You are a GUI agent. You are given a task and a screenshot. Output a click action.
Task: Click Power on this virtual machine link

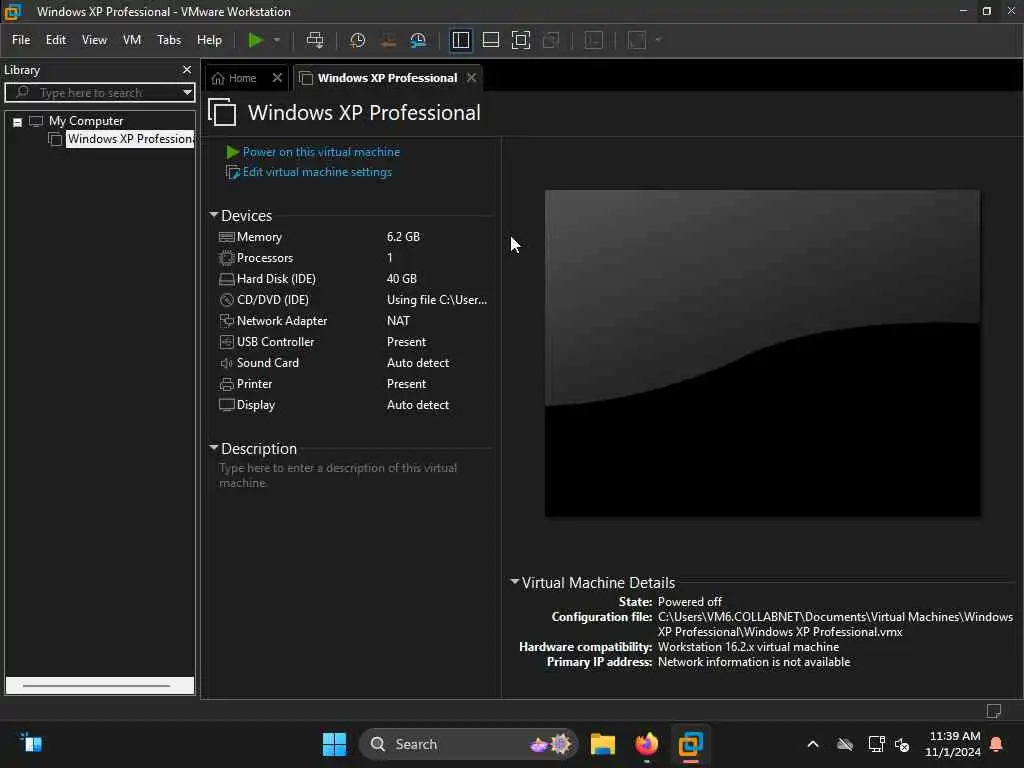click(x=321, y=152)
